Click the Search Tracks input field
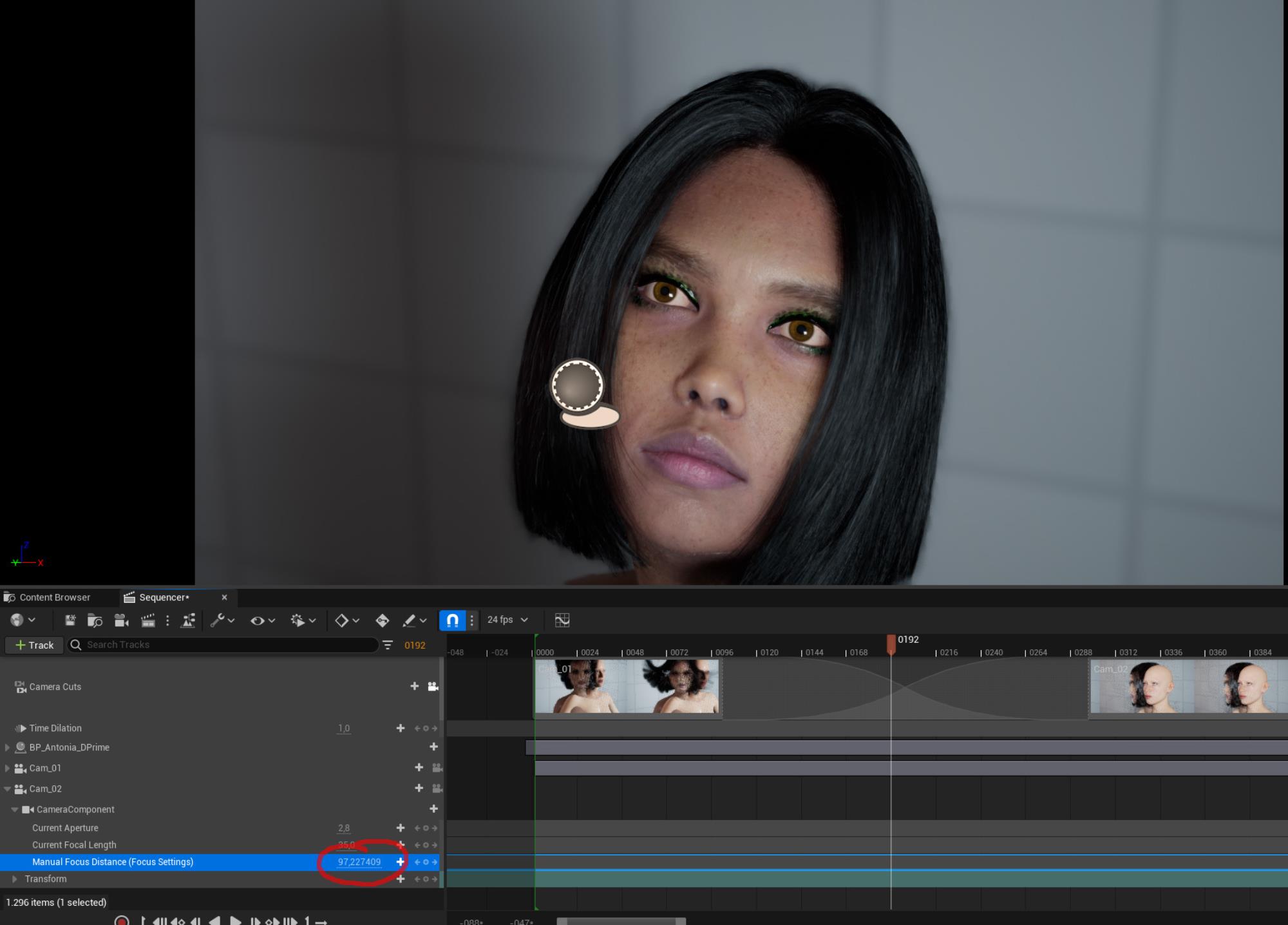 (223, 645)
